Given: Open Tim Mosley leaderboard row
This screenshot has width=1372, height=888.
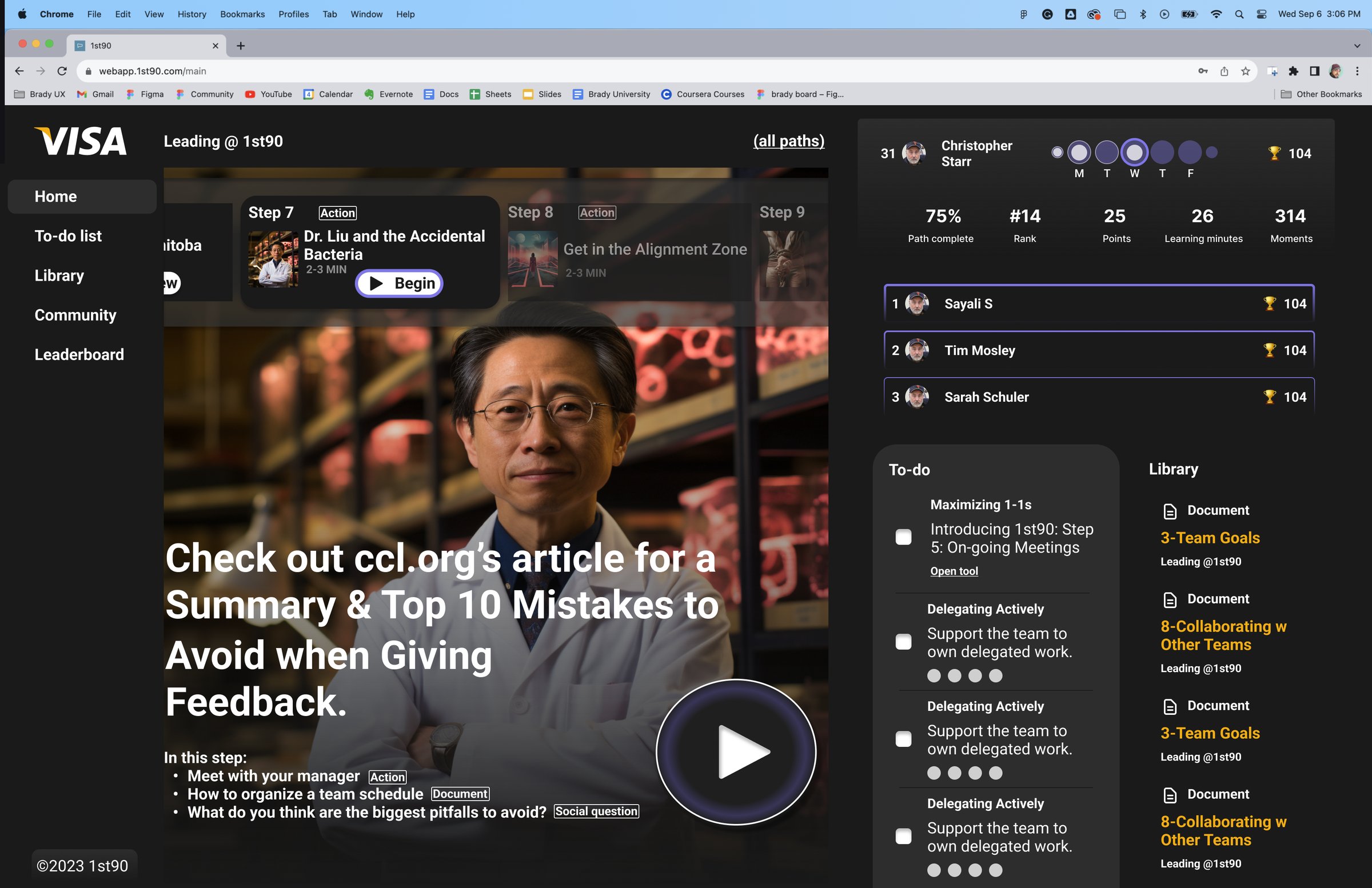Looking at the screenshot, I should click(1099, 350).
